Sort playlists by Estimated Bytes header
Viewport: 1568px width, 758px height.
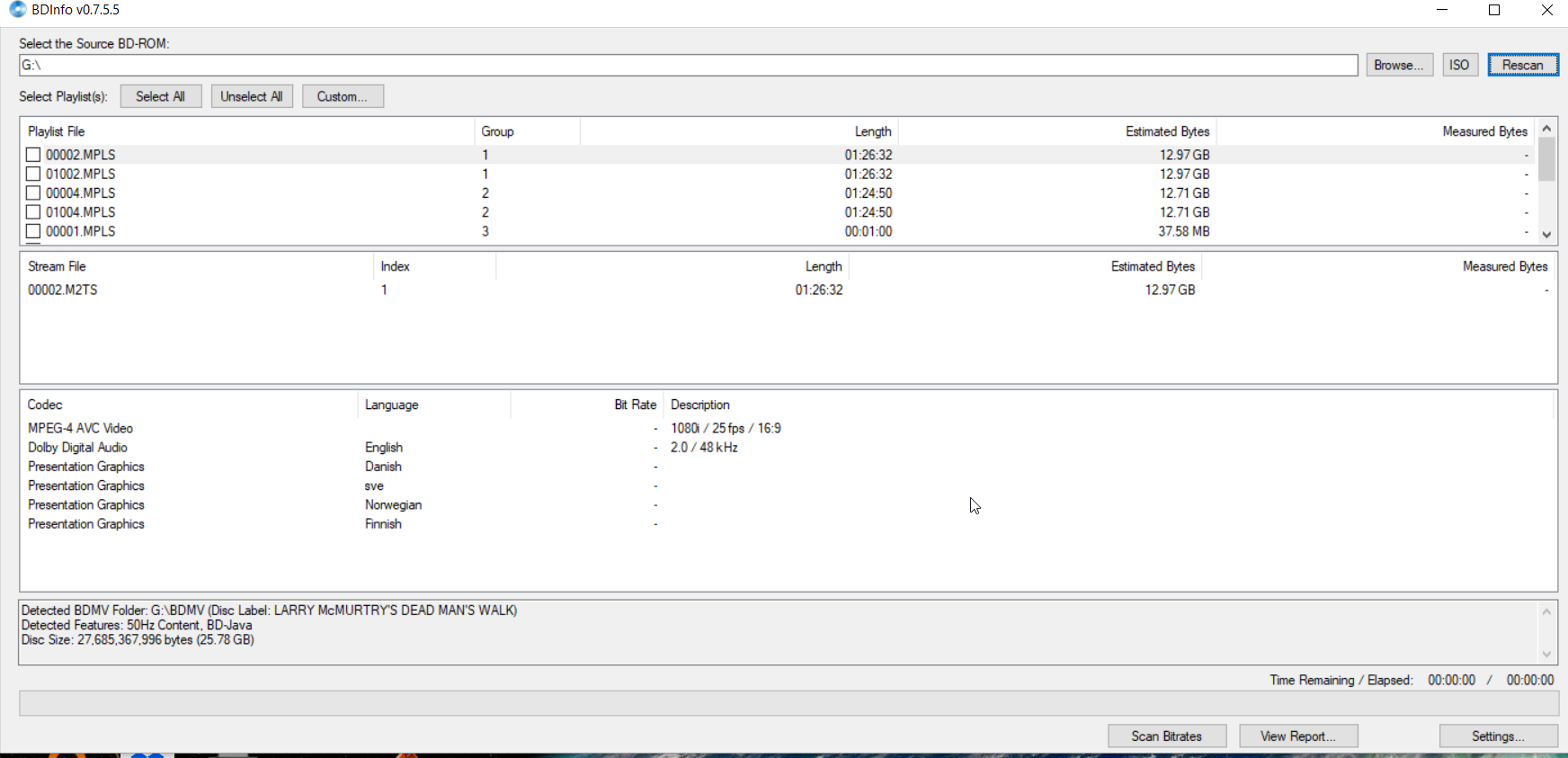1057,131
